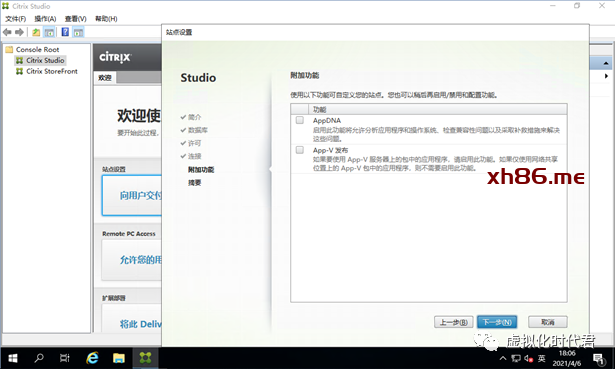The height and width of the screenshot is (369, 615).
Task: Click the Forward arrow toolbar icon
Action: click(x=19, y=32)
